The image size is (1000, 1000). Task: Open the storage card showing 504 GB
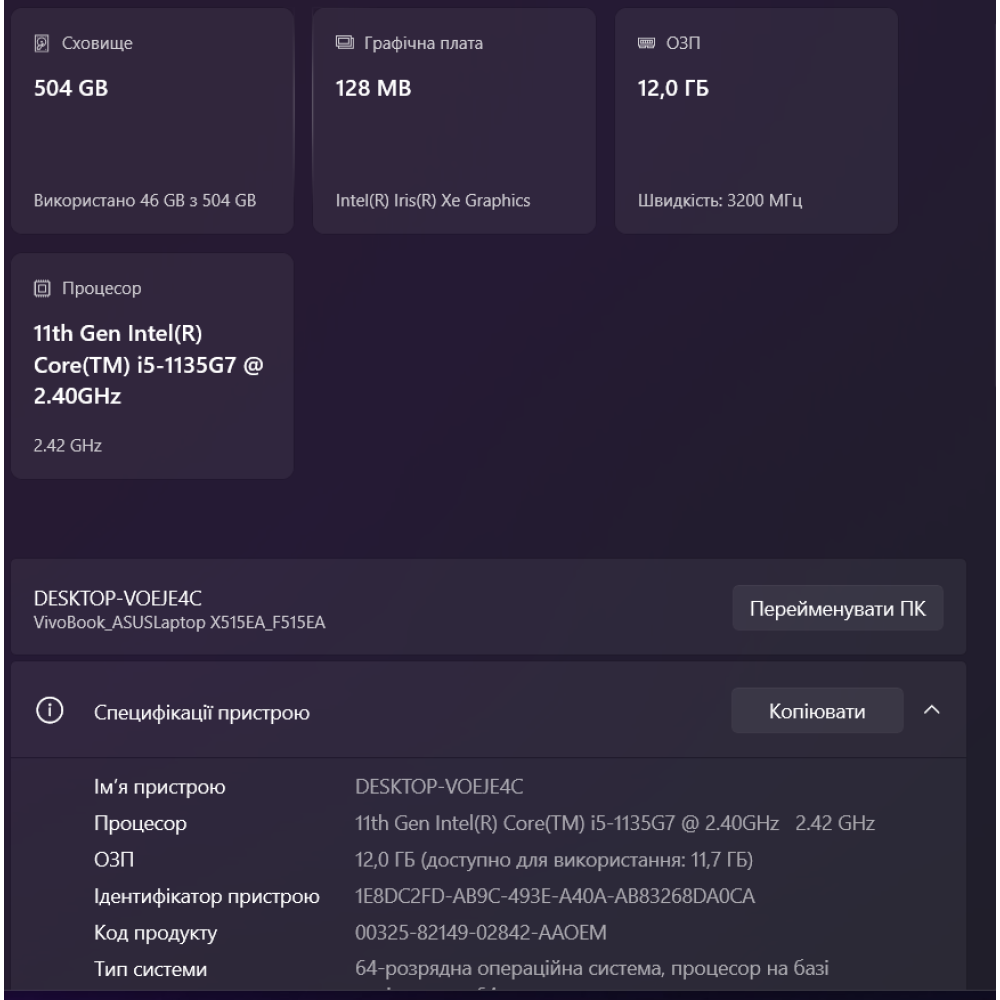pos(152,120)
